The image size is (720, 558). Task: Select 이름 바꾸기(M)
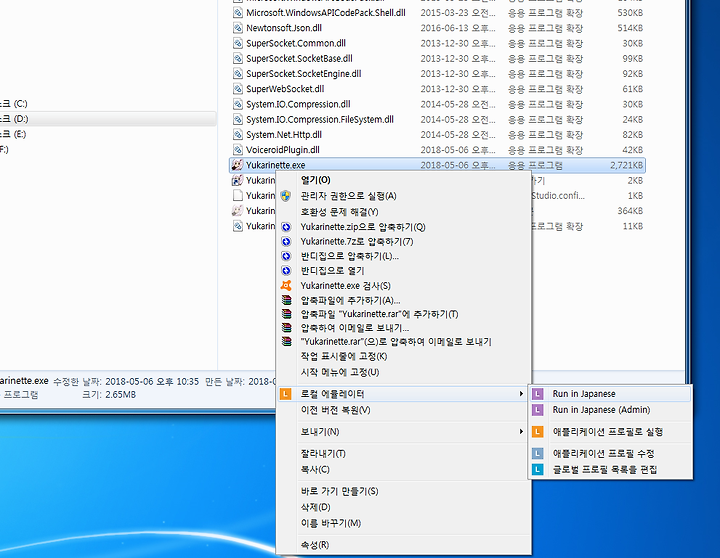[404, 523]
